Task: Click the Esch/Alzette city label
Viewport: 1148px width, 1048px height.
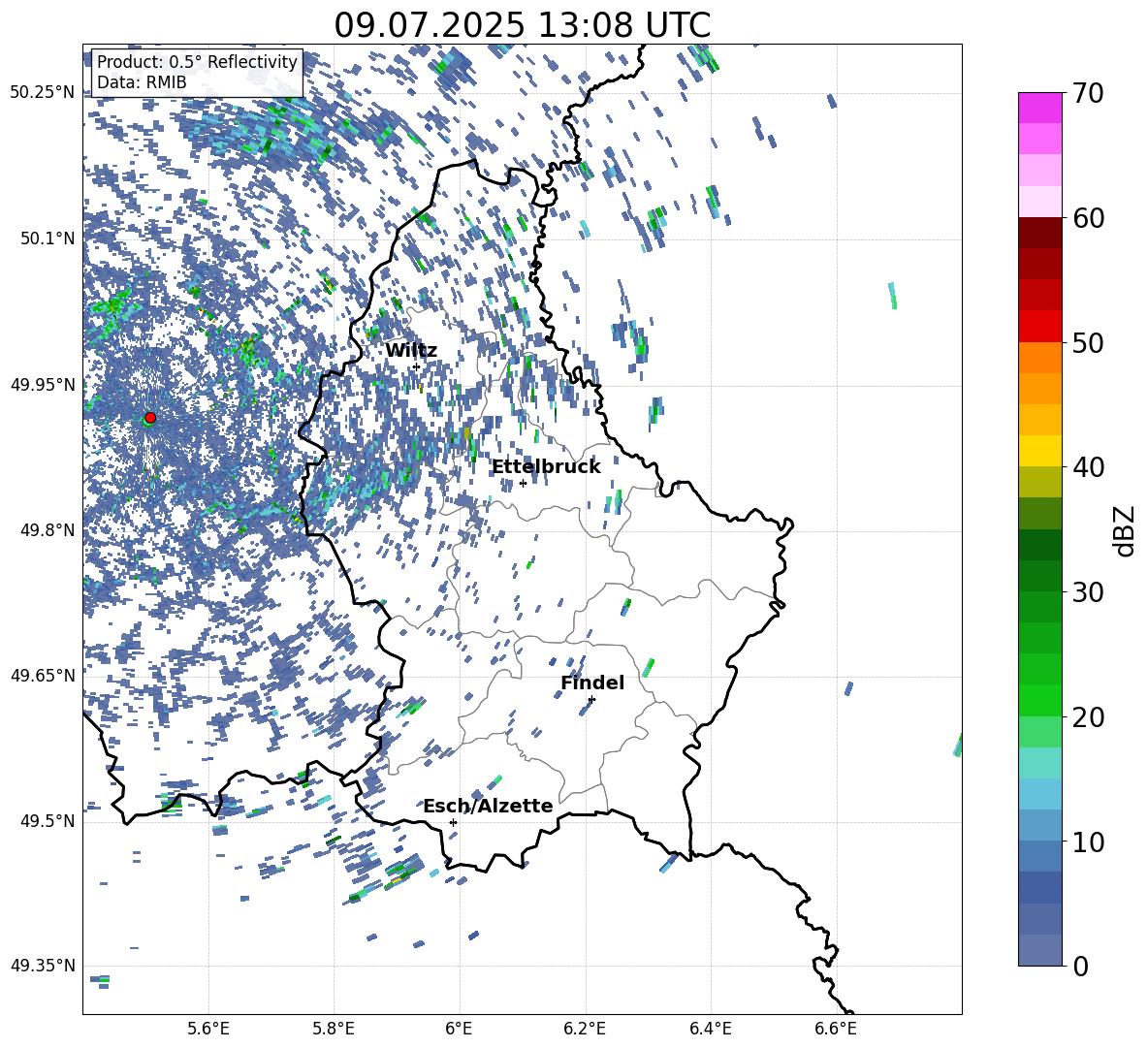Action: 488,807
